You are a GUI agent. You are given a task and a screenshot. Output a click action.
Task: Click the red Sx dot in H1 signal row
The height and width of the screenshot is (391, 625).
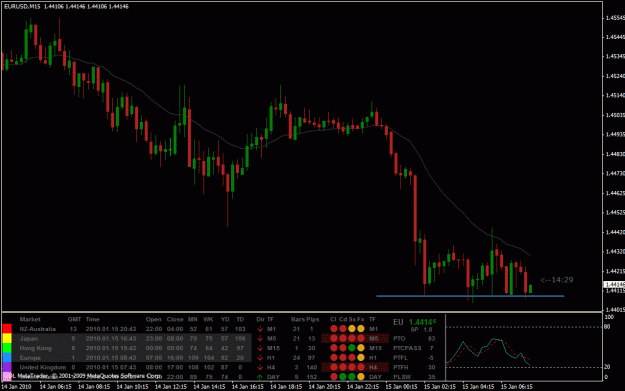click(352, 358)
